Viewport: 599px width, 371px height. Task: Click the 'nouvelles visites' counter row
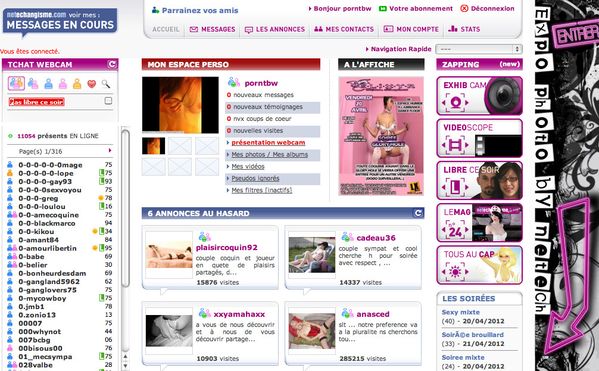point(273,131)
